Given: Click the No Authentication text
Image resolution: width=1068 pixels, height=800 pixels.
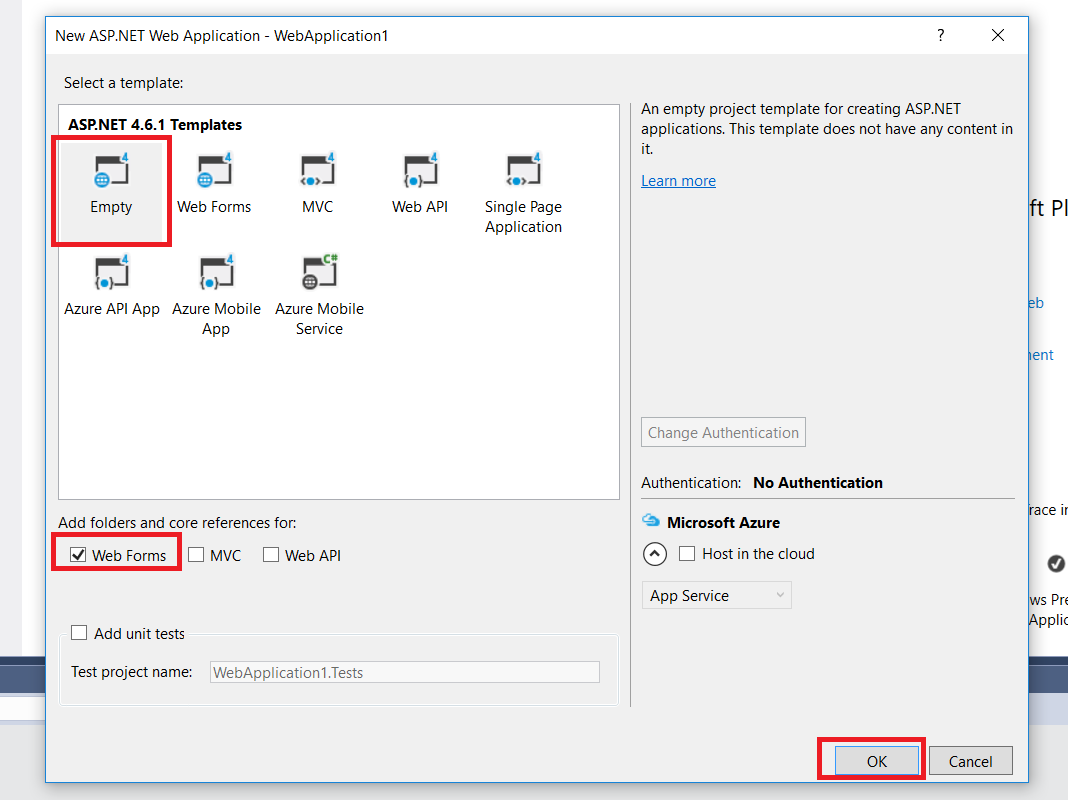Looking at the screenshot, I should tap(818, 483).
